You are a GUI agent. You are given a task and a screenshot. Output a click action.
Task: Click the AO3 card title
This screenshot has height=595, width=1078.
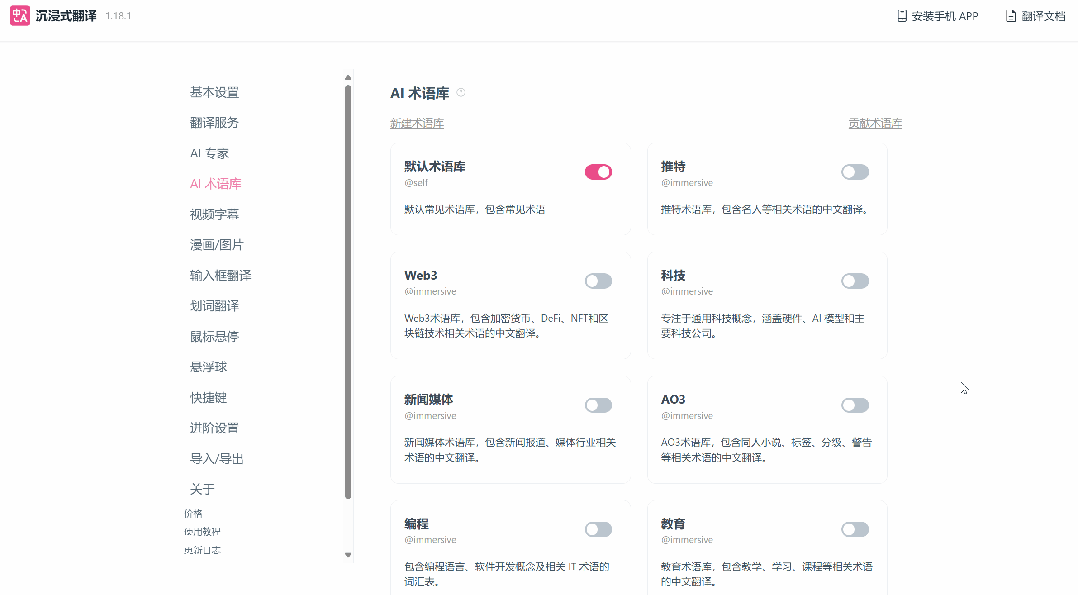point(673,400)
